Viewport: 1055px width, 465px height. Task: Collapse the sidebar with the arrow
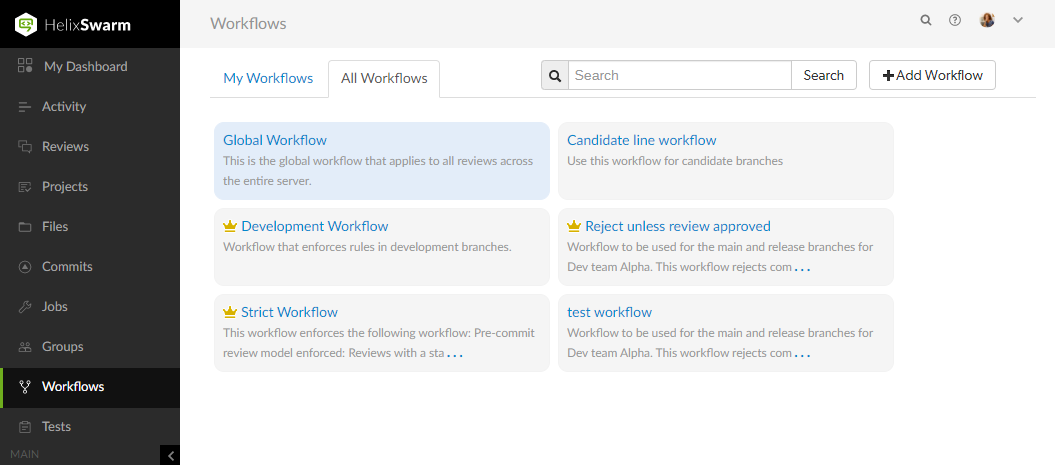171,455
